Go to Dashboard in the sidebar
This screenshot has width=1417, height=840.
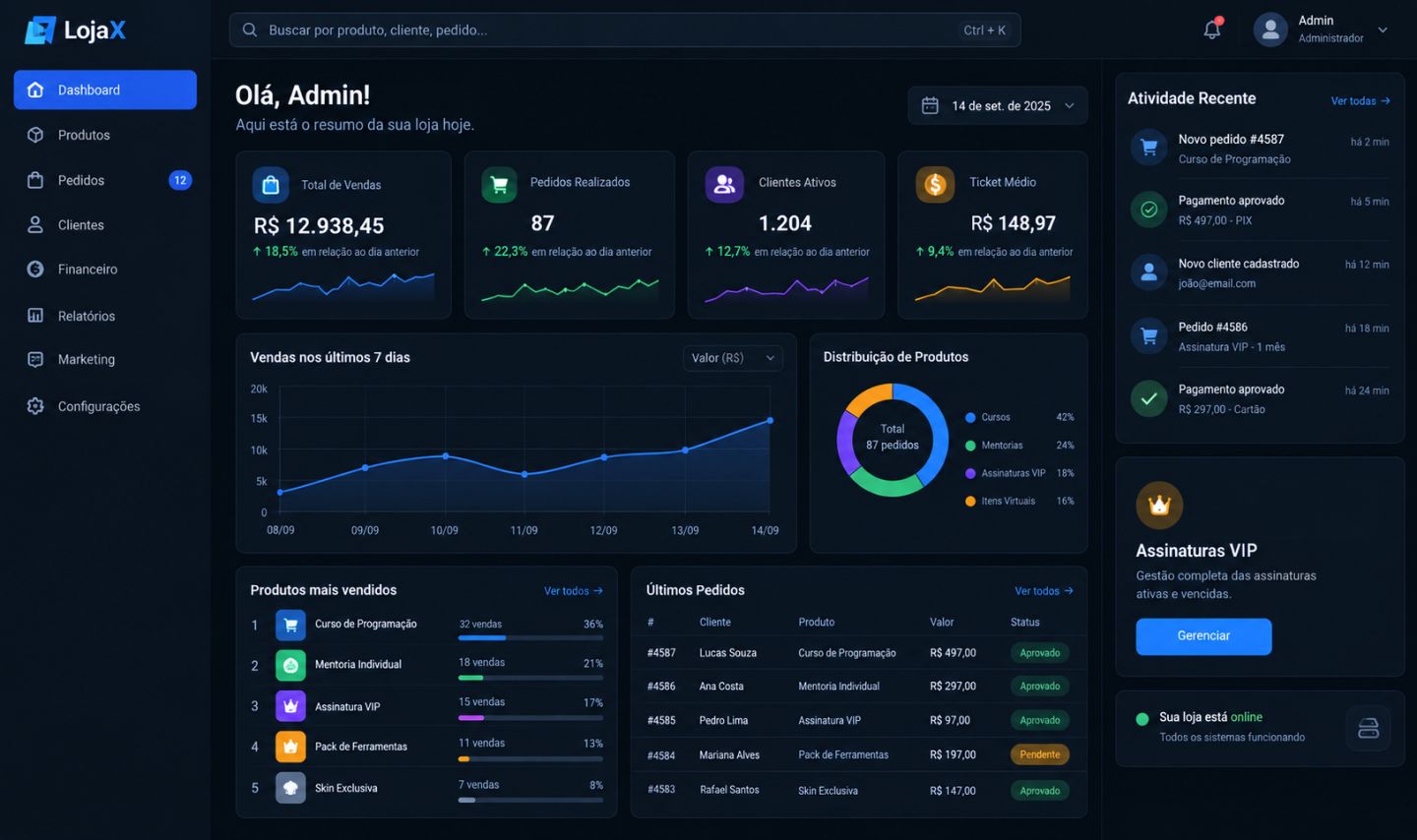[105, 90]
